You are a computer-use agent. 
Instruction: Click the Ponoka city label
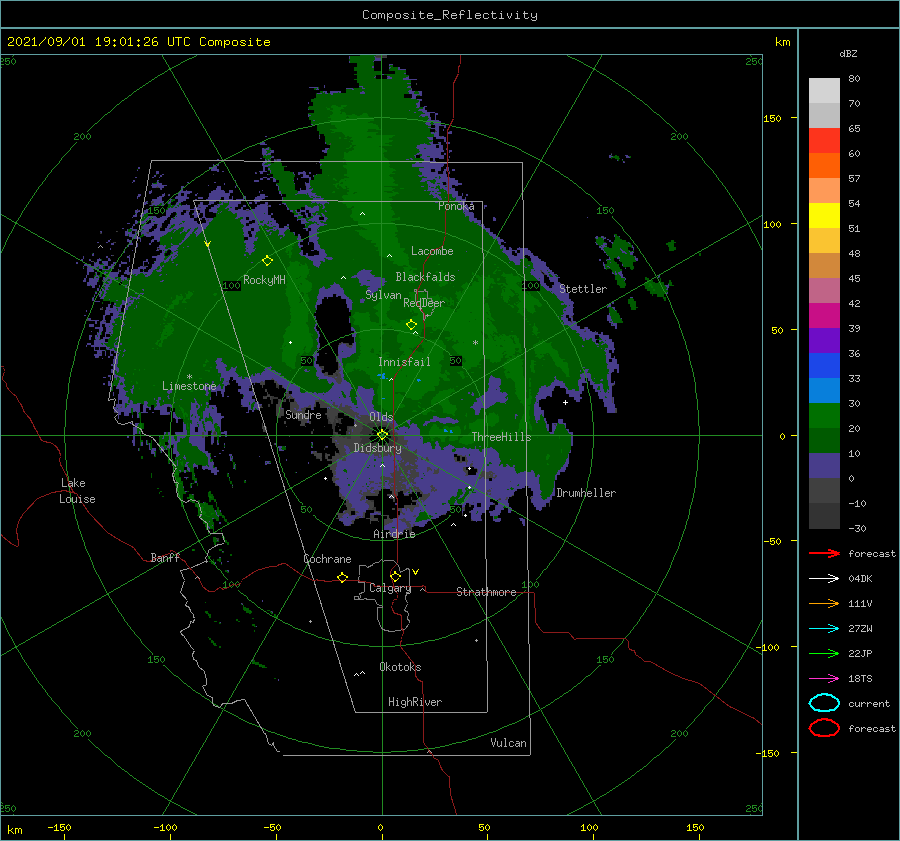(456, 206)
